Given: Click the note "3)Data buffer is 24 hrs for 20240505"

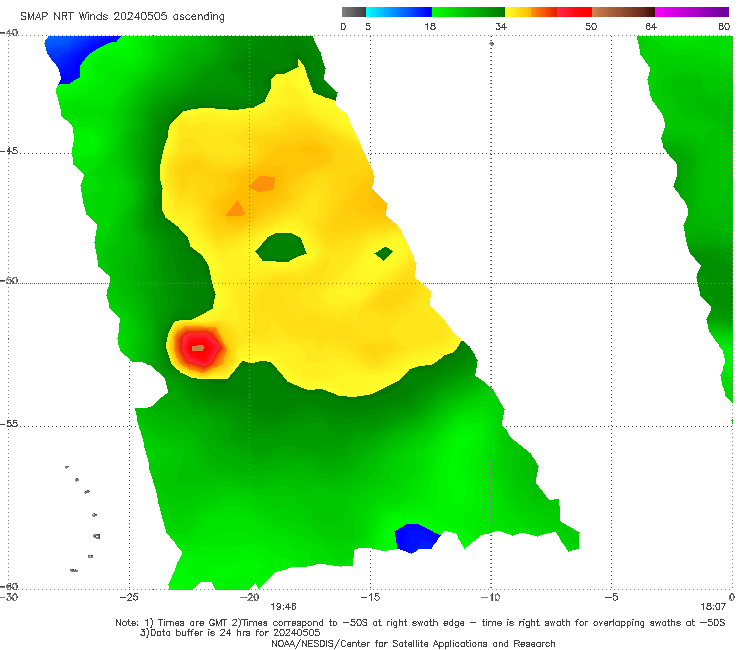Looking at the screenshot, I should pyautogui.click(x=230, y=633).
